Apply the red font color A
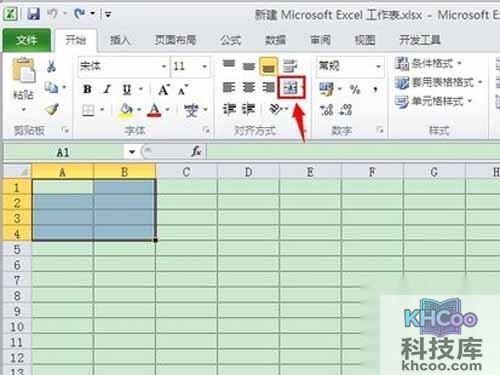 (x=154, y=110)
